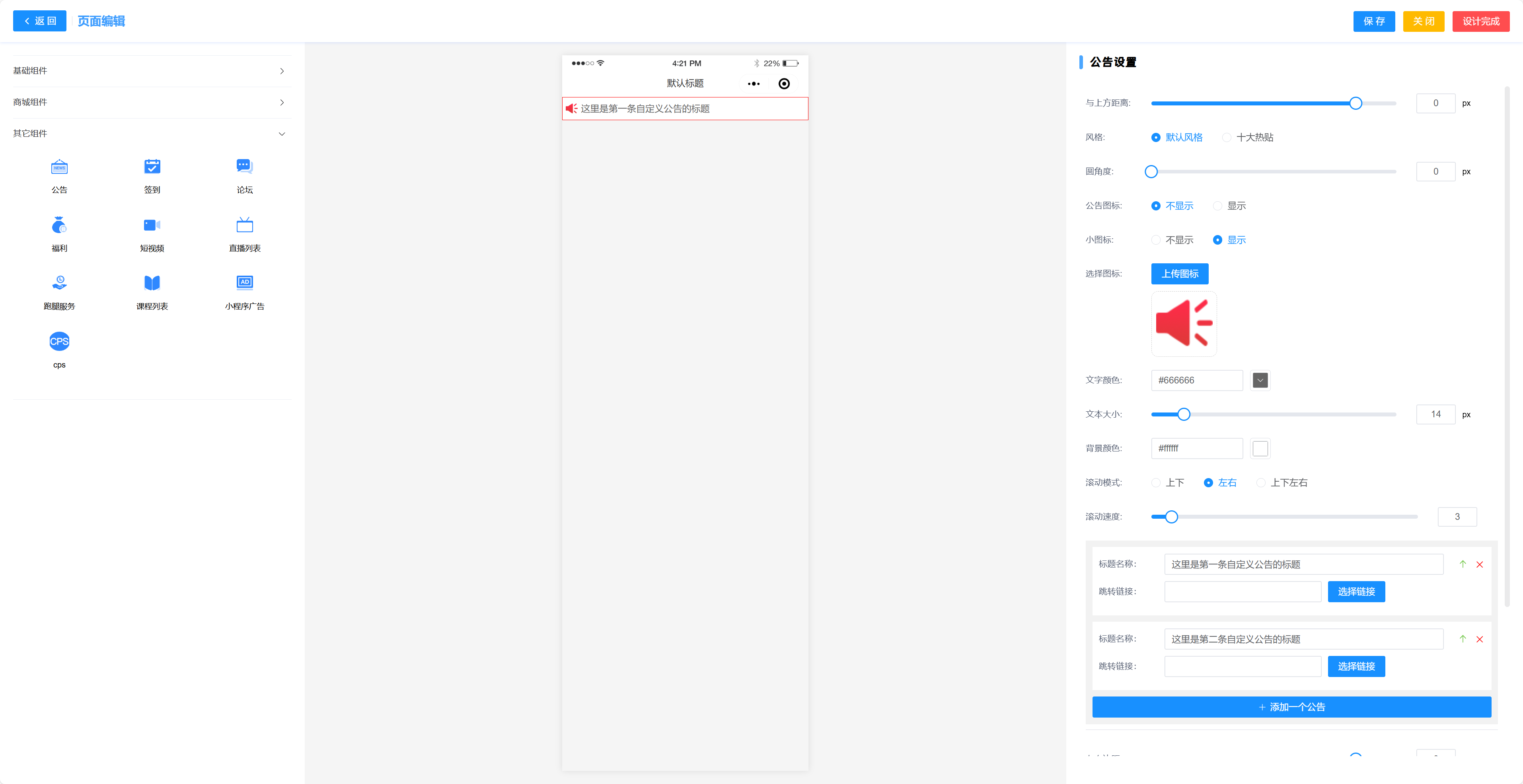Image resolution: width=1523 pixels, height=784 pixels.
Task: Add the cps component
Action: coord(59,350)
